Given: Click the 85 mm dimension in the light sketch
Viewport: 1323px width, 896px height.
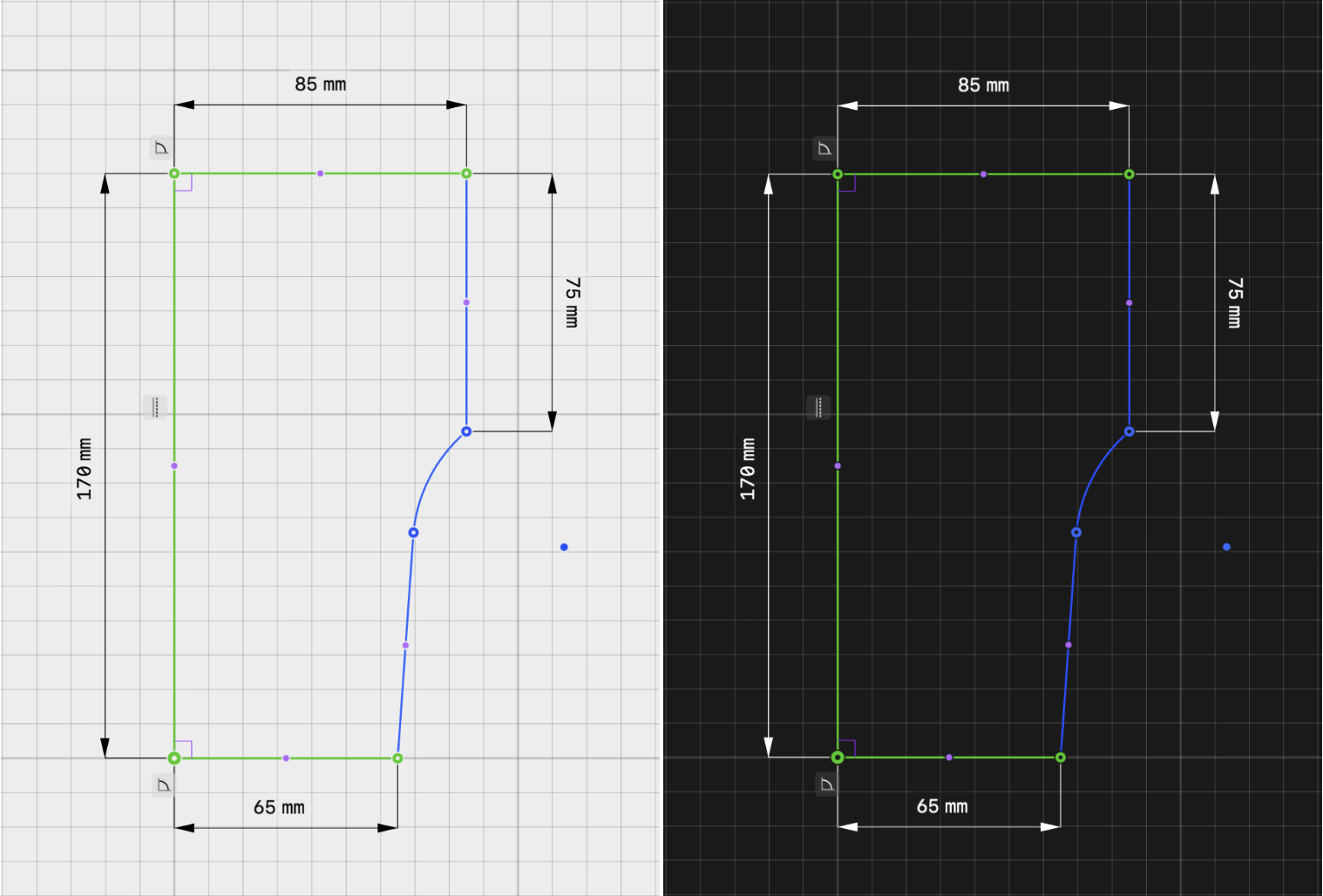Looking at the screenshot, I should coord(321,85).
